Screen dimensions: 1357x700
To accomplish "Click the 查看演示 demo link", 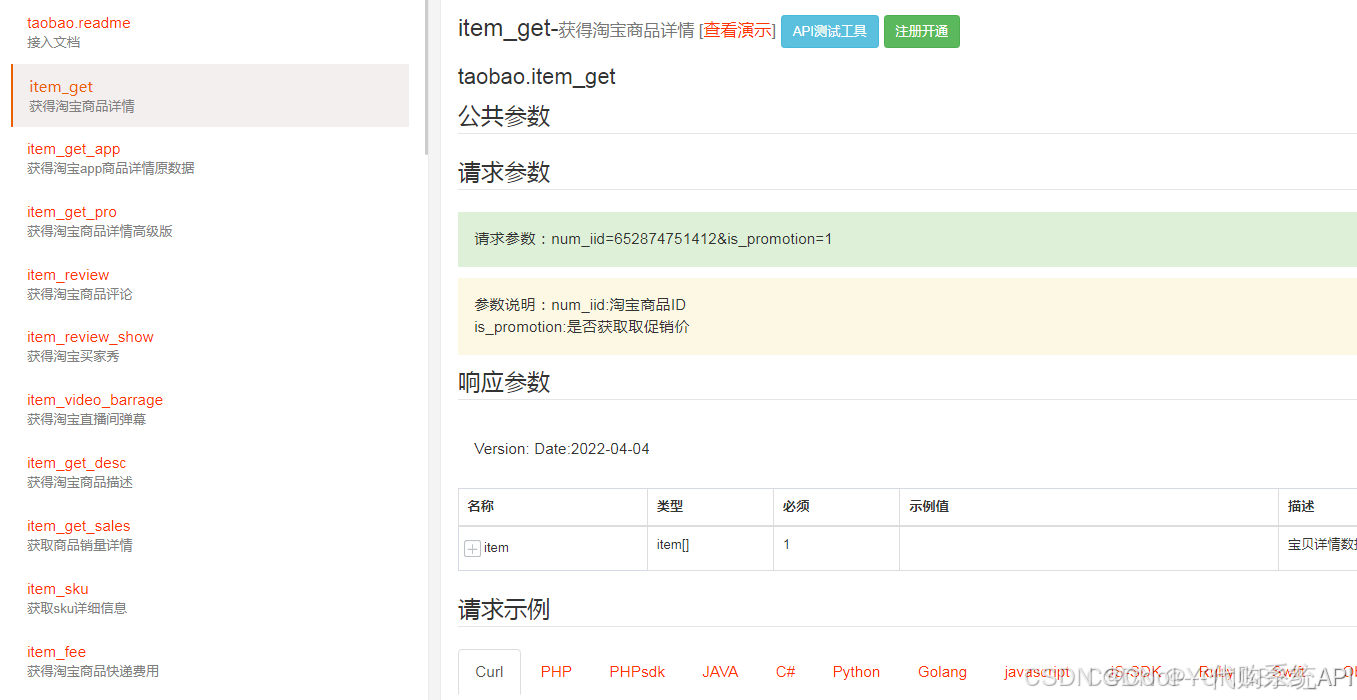I will point(738,31).
